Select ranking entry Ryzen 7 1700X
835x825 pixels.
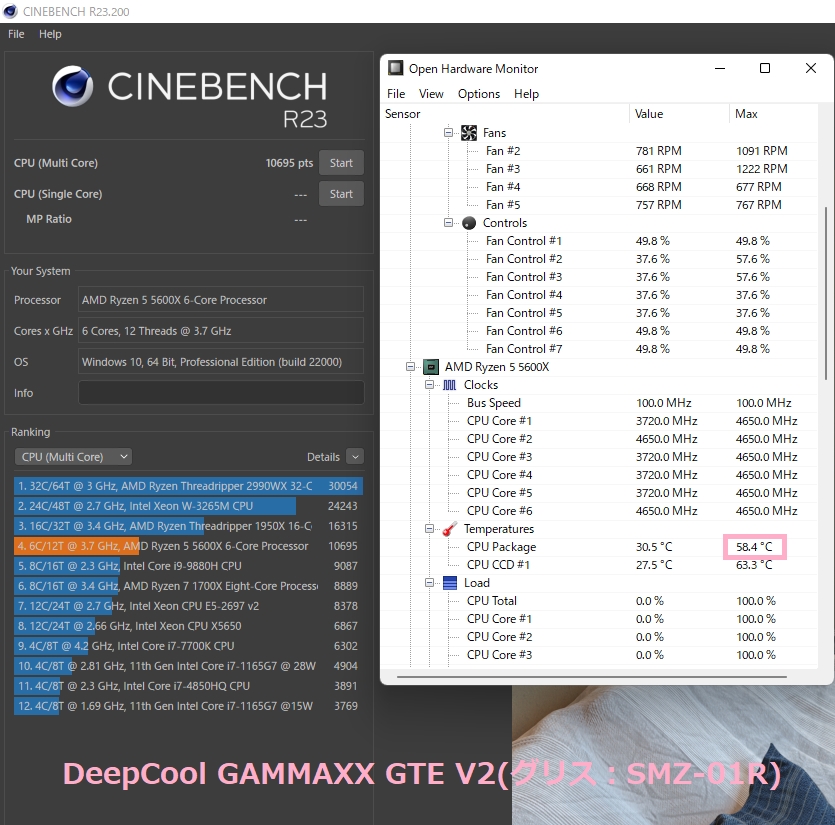click(189, 586)
